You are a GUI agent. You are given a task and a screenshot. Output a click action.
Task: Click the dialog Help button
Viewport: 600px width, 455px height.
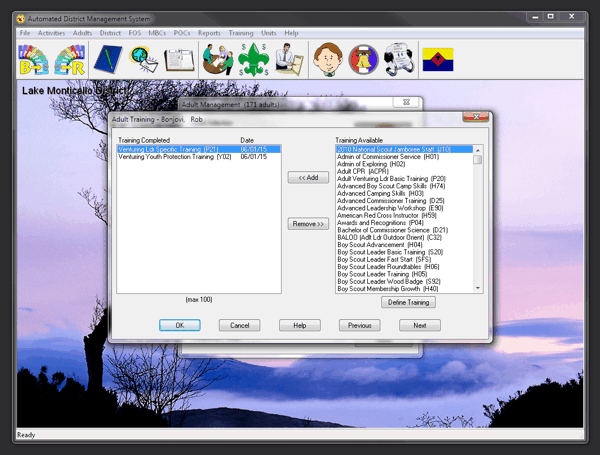pos(300,325)
